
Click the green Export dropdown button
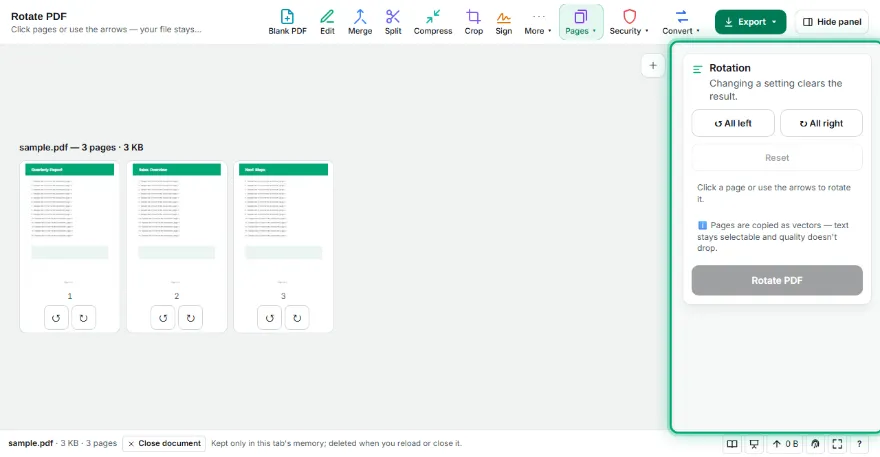coord(750,22)
